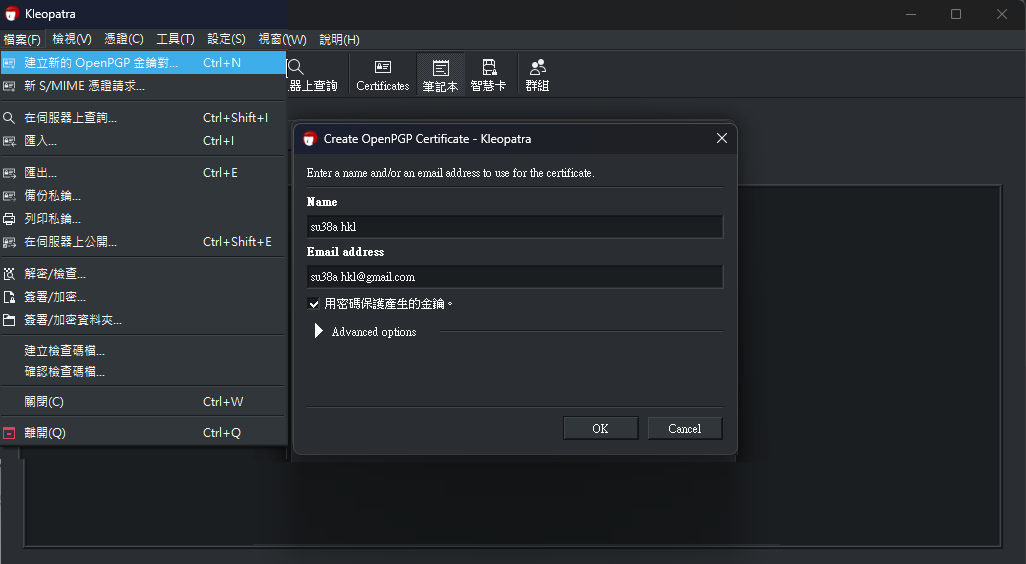Viewport: 1026px width, 564px height.
Task: Click the icon beside 匯出 menu entry
Action: pyautogui.click(x=9, y=173)
